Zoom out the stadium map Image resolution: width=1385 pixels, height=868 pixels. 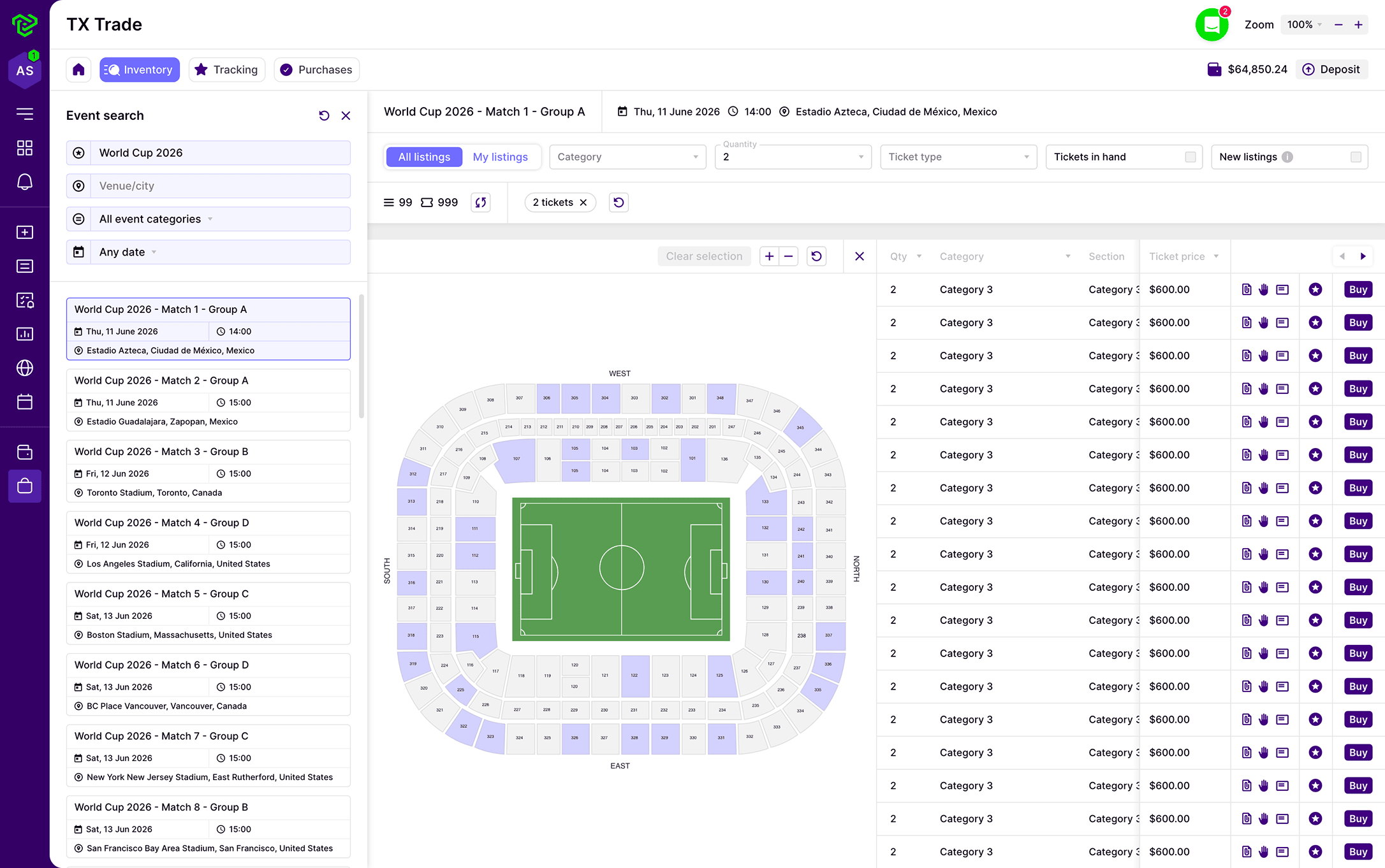click(x=789, y=256)
